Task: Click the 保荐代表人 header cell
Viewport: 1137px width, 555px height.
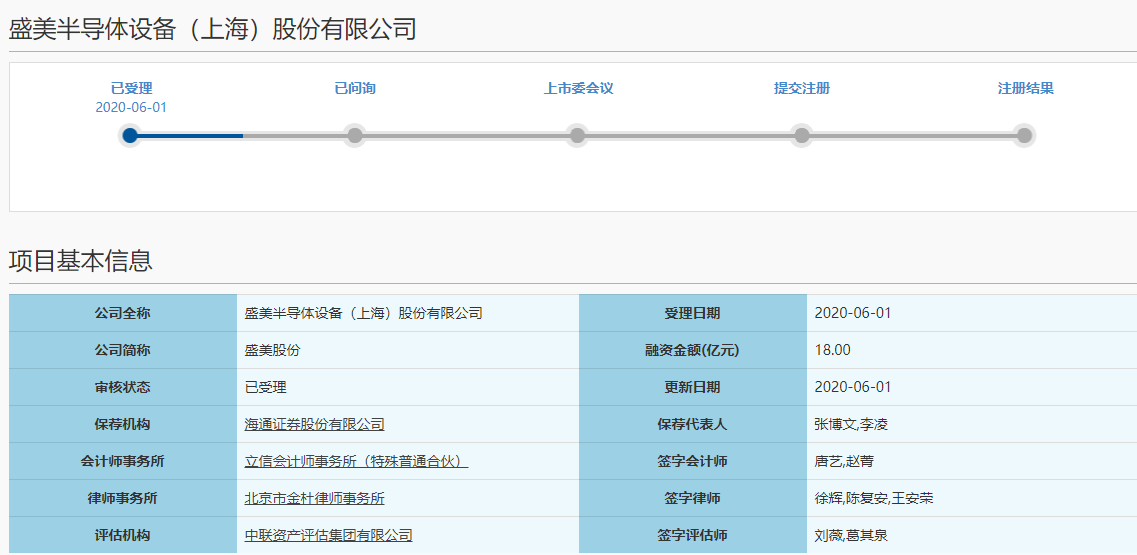Action: tap(692, 424)
